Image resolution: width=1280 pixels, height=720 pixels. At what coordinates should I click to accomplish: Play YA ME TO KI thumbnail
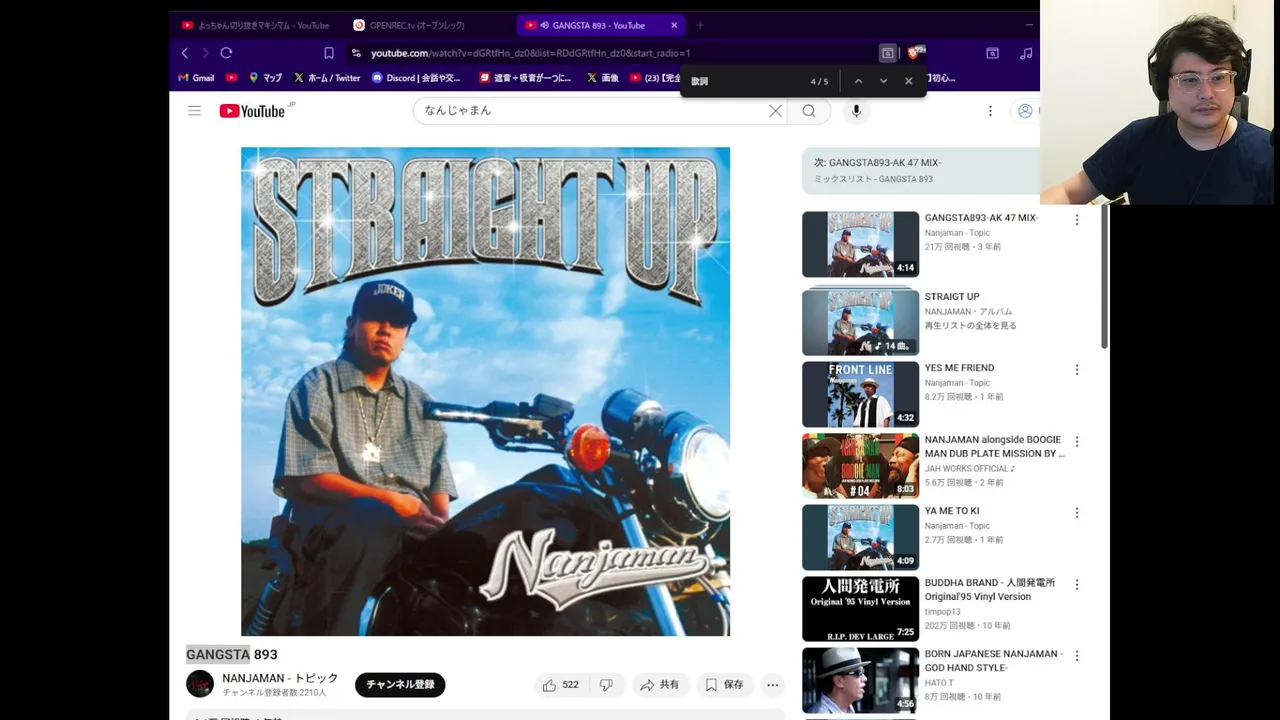tap(860, 537)
